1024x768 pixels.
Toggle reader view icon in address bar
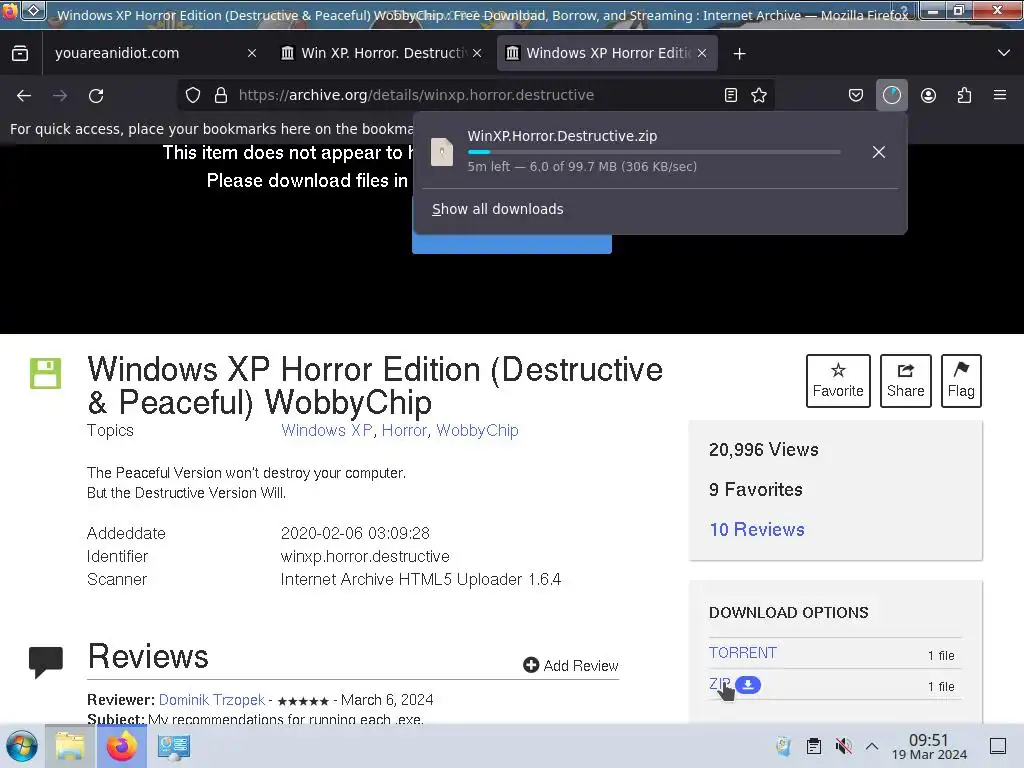coord(731,95)
